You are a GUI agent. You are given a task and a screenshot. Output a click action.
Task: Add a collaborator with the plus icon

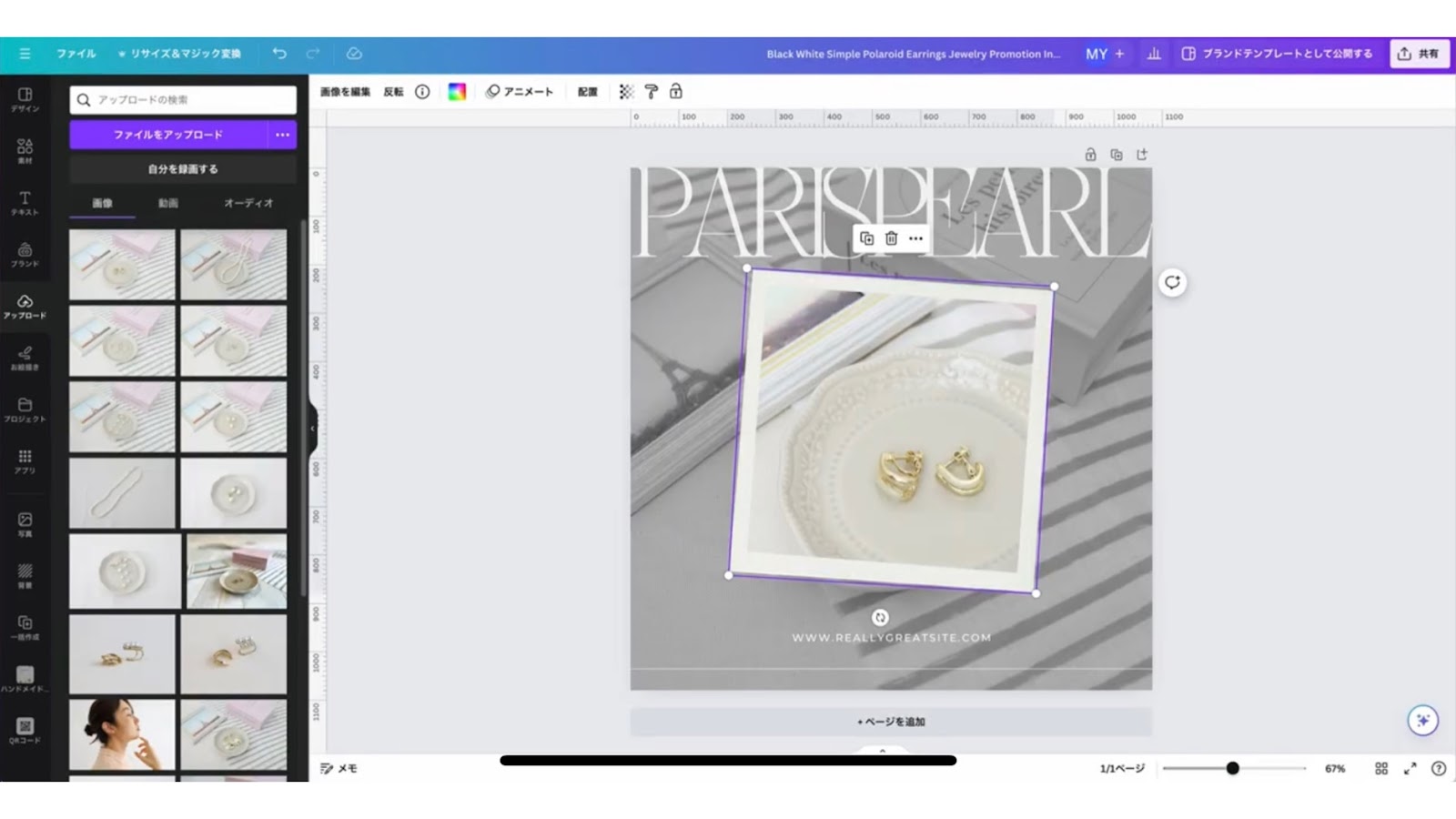(x=1119, y=54)
